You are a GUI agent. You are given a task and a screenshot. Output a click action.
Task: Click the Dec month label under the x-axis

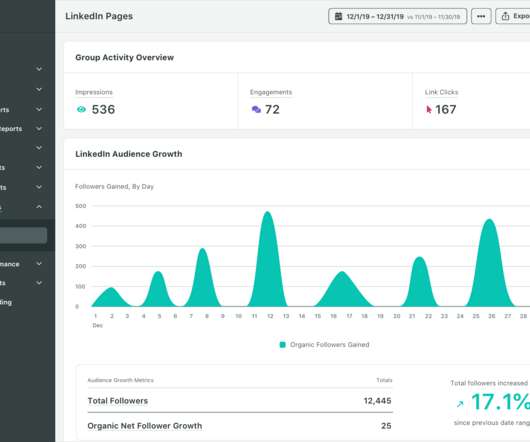tap(97, 325)
